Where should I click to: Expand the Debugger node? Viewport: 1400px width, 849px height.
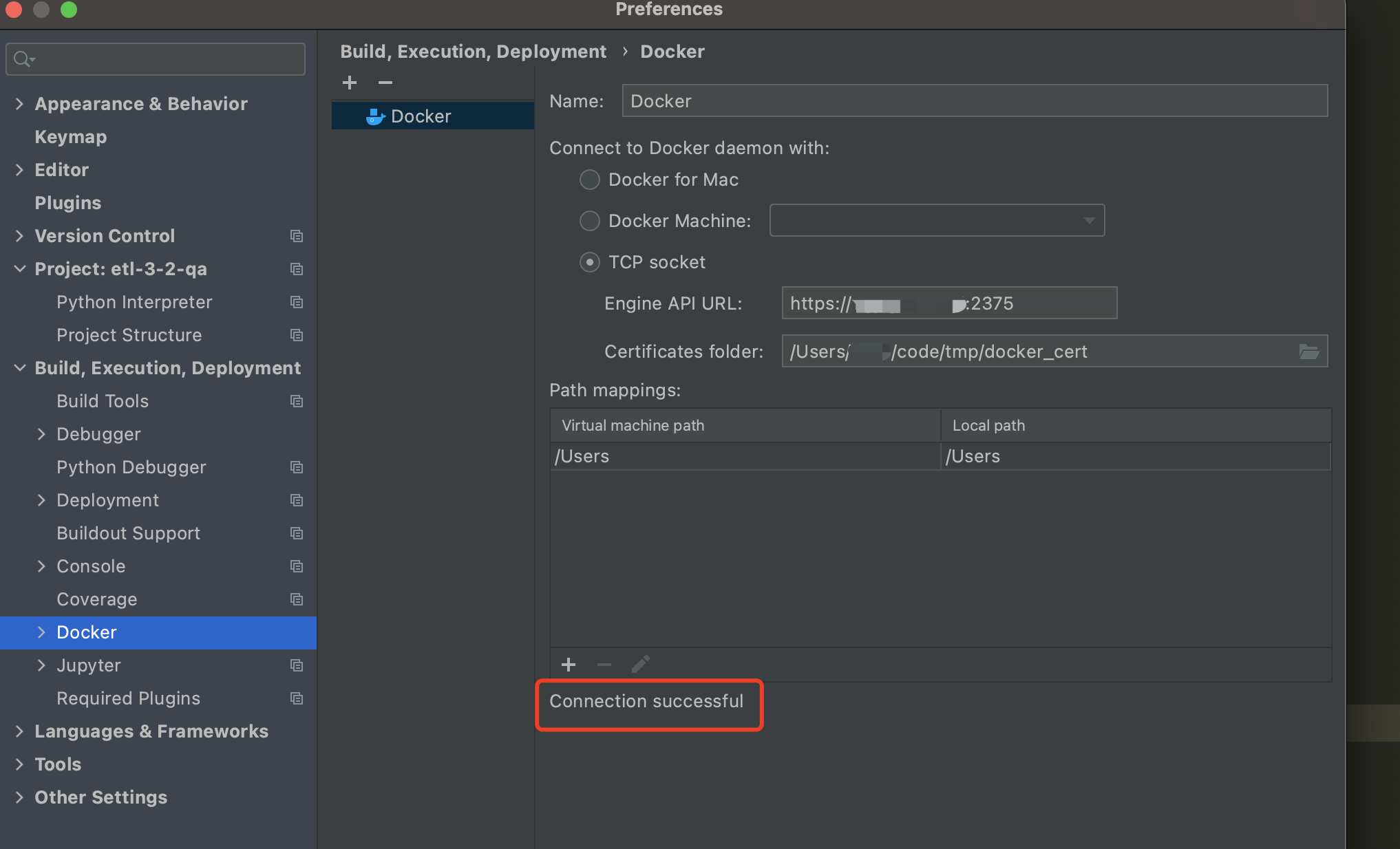click(41, 434)
